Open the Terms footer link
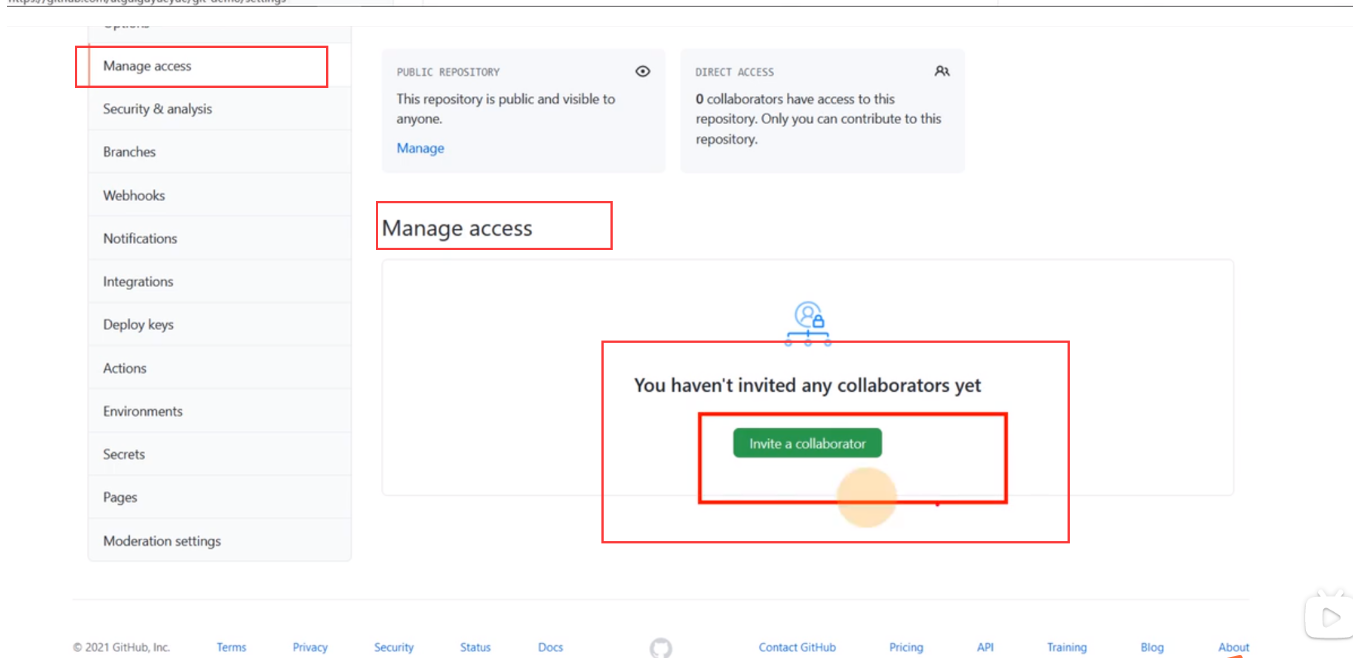1353x658 pixels. pyautogui.click(x=231, y=647)
